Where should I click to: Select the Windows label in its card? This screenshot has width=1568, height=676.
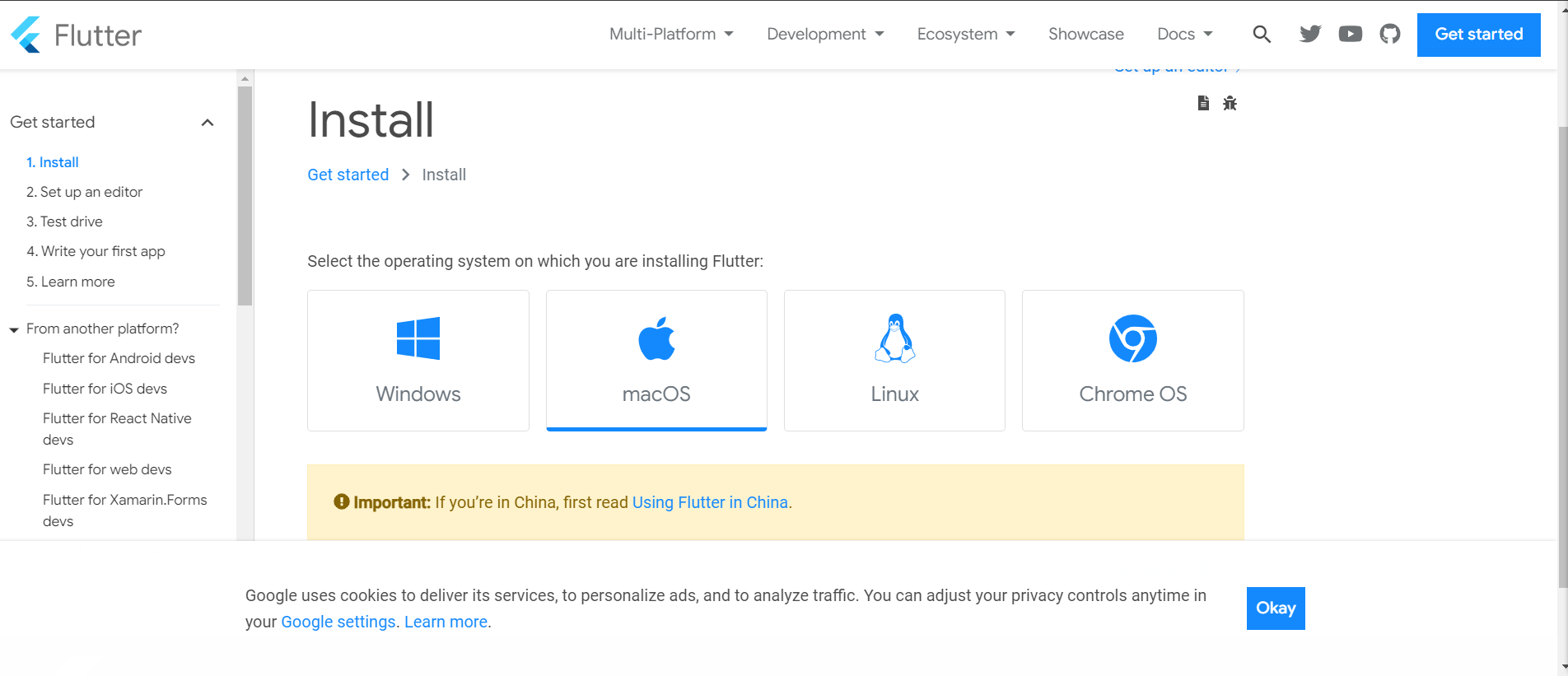coord(418,394)
